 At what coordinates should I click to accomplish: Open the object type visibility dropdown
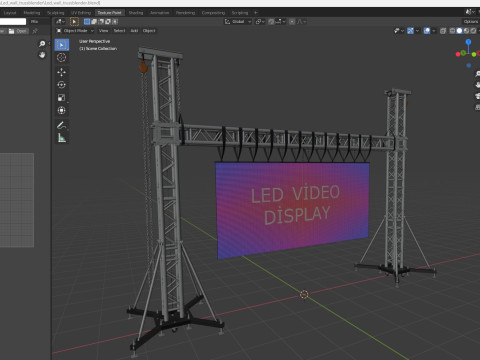point(399,31)
